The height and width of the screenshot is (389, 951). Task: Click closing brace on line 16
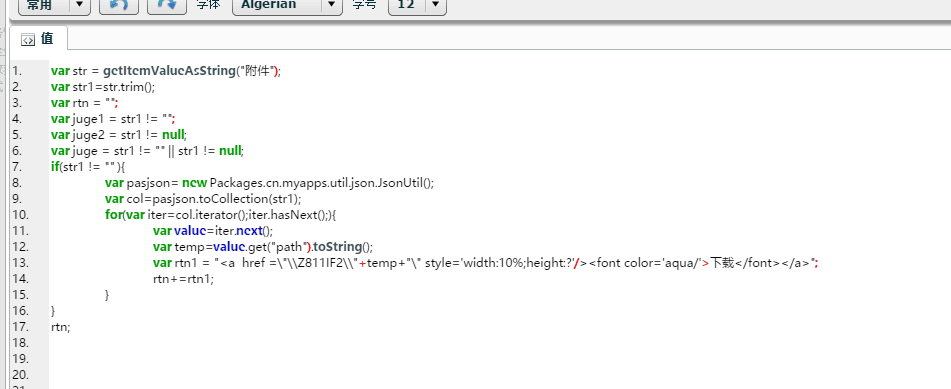coord(53,311)
